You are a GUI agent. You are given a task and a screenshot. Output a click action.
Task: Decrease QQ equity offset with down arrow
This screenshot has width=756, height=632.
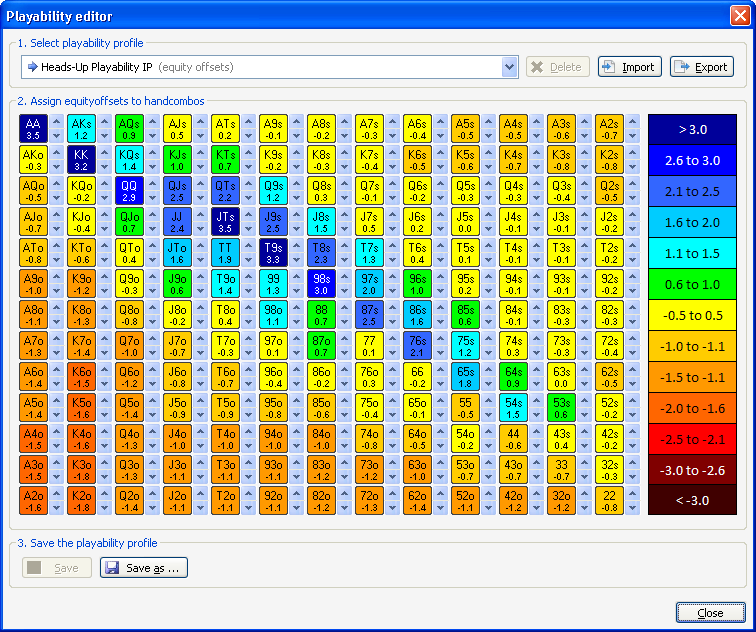[x=152, y=198]
